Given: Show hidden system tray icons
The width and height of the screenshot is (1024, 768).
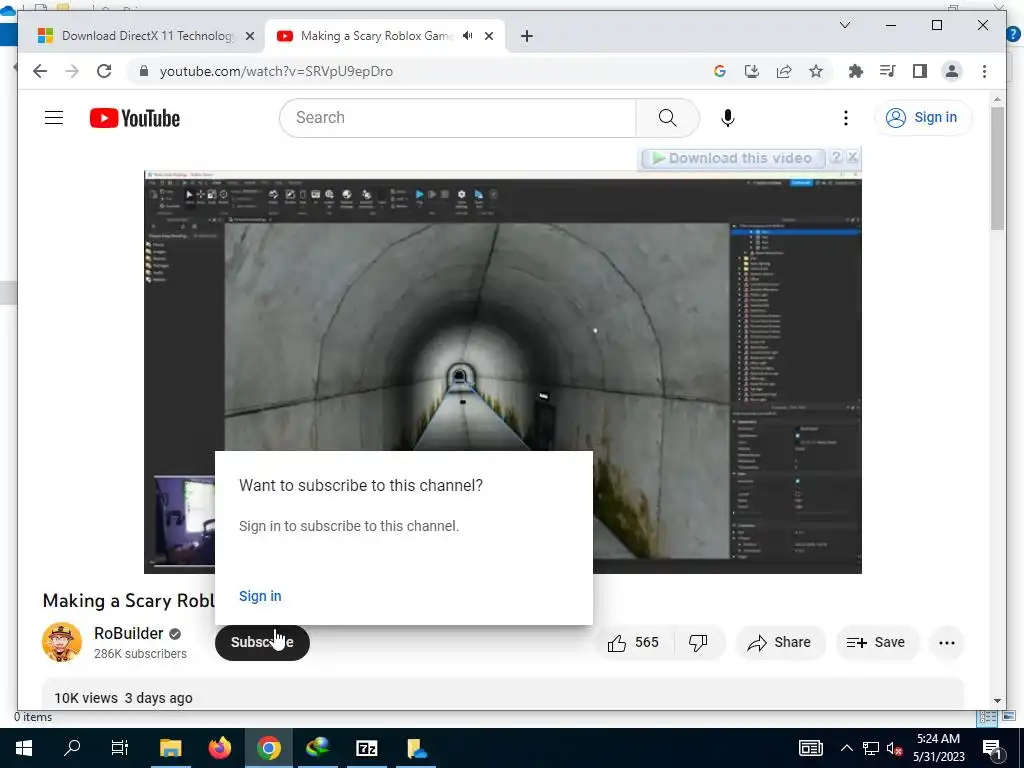Looking at the screenshot, I should point(846,748).
